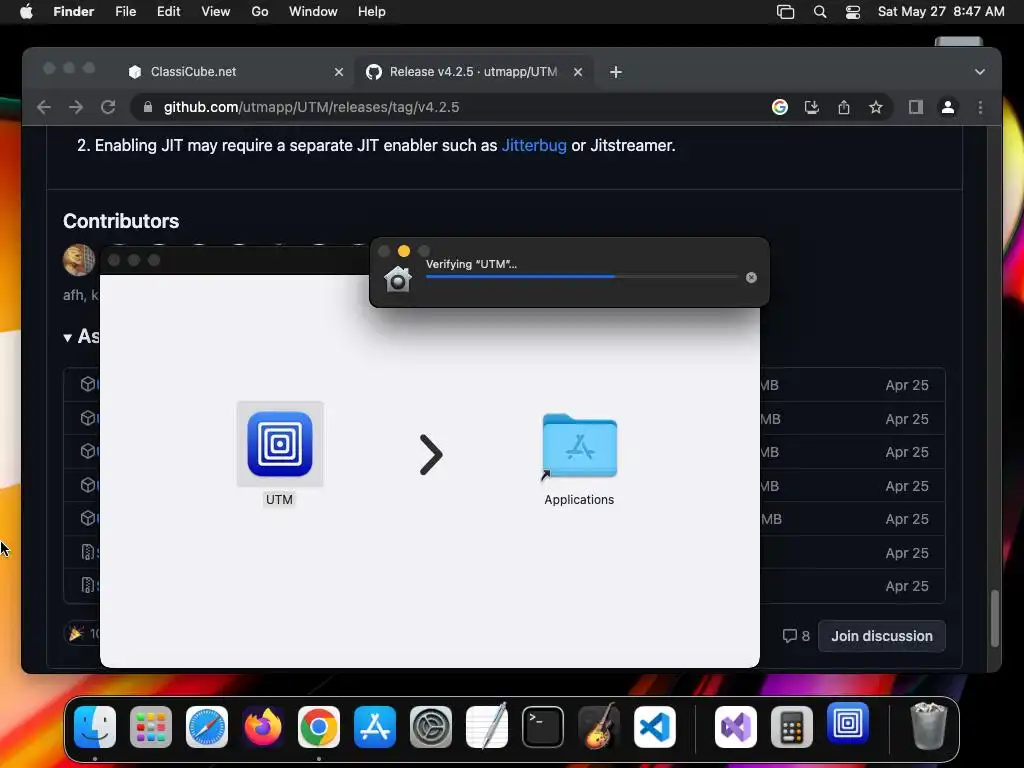Click the disk image verifier icon
This screenshot has width=1024, height=768.
pyautogui.click(x=397, y=279)
